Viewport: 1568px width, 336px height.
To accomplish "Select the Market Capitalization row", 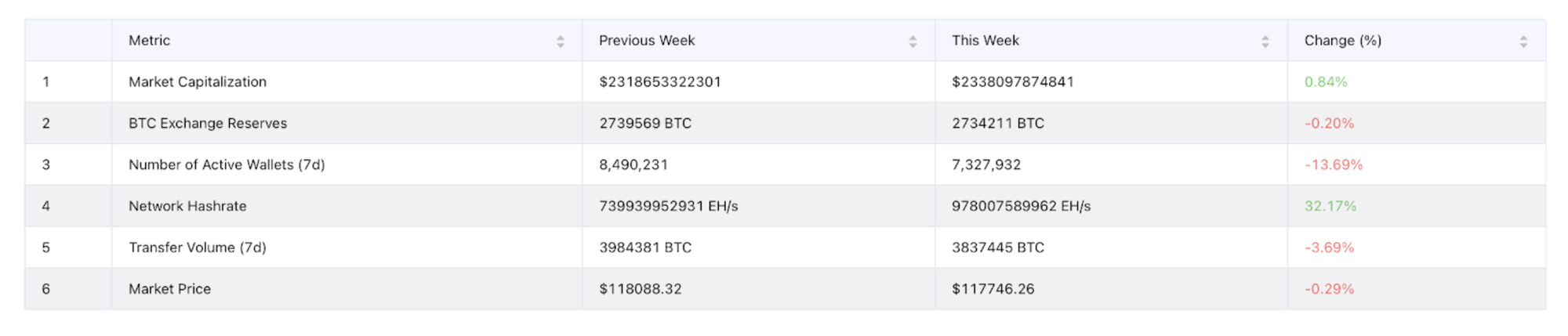I will coord(198,82).
